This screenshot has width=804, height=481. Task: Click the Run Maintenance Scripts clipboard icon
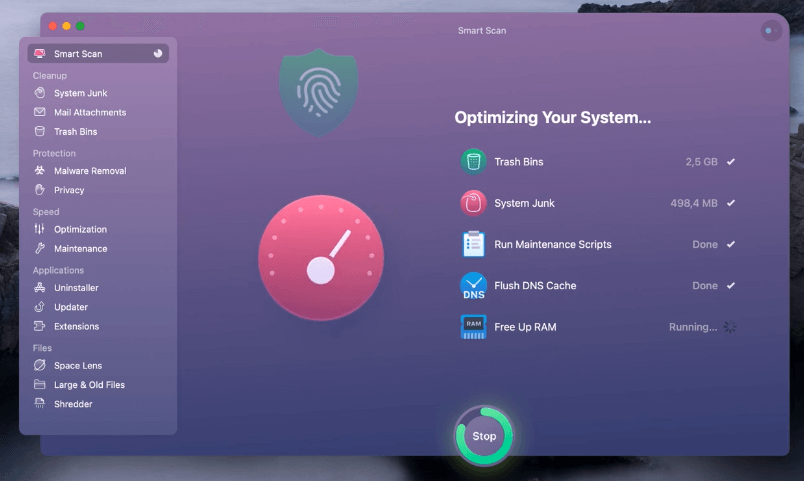473,244
